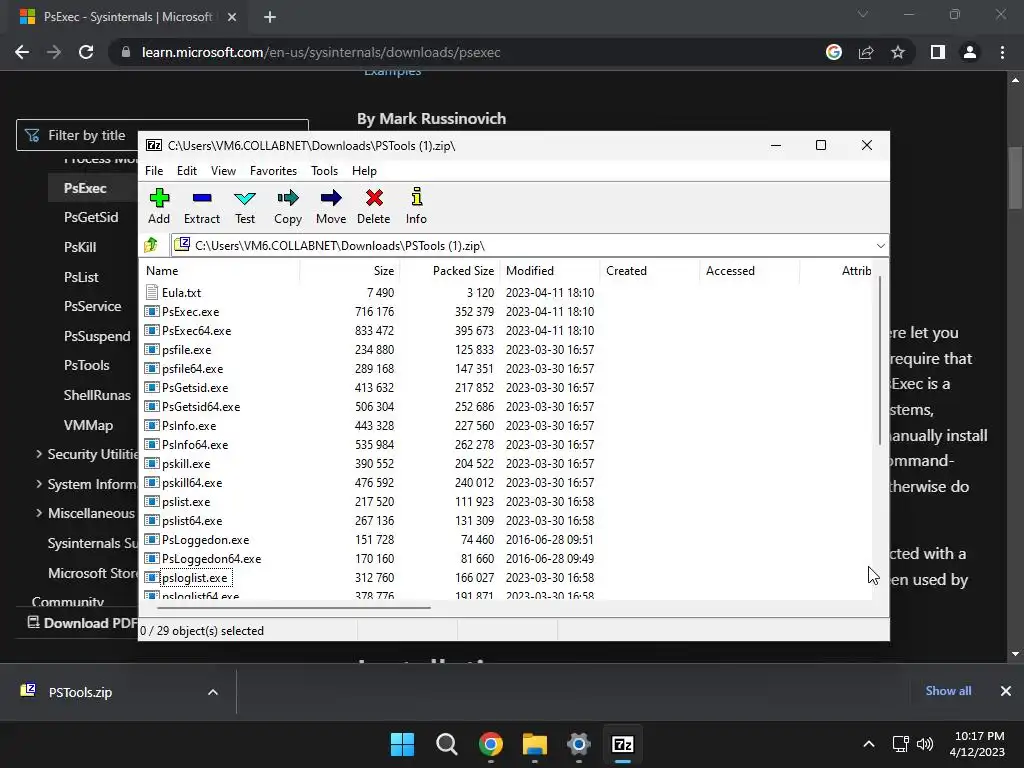Click the Delete toolbar icon
1024x768 pixels.
tap(374, 198)
